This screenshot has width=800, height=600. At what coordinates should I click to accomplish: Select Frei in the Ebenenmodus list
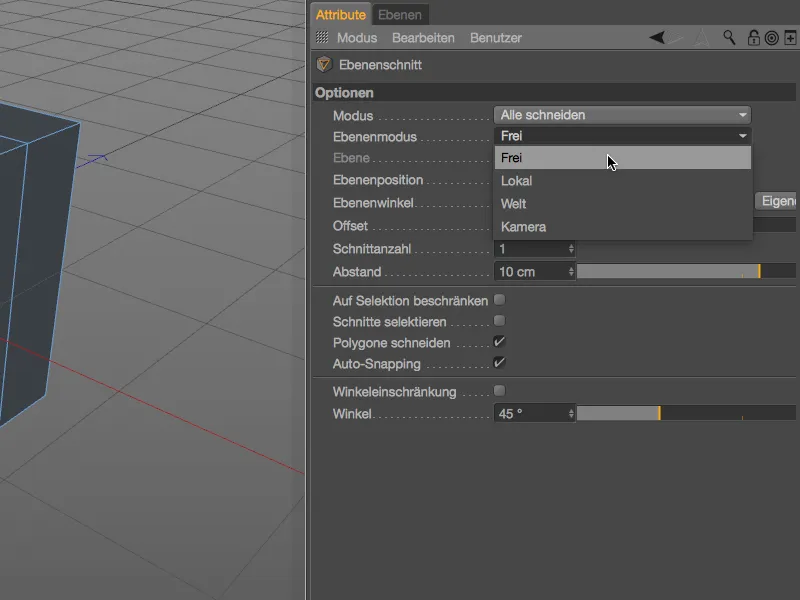(622, 158)
